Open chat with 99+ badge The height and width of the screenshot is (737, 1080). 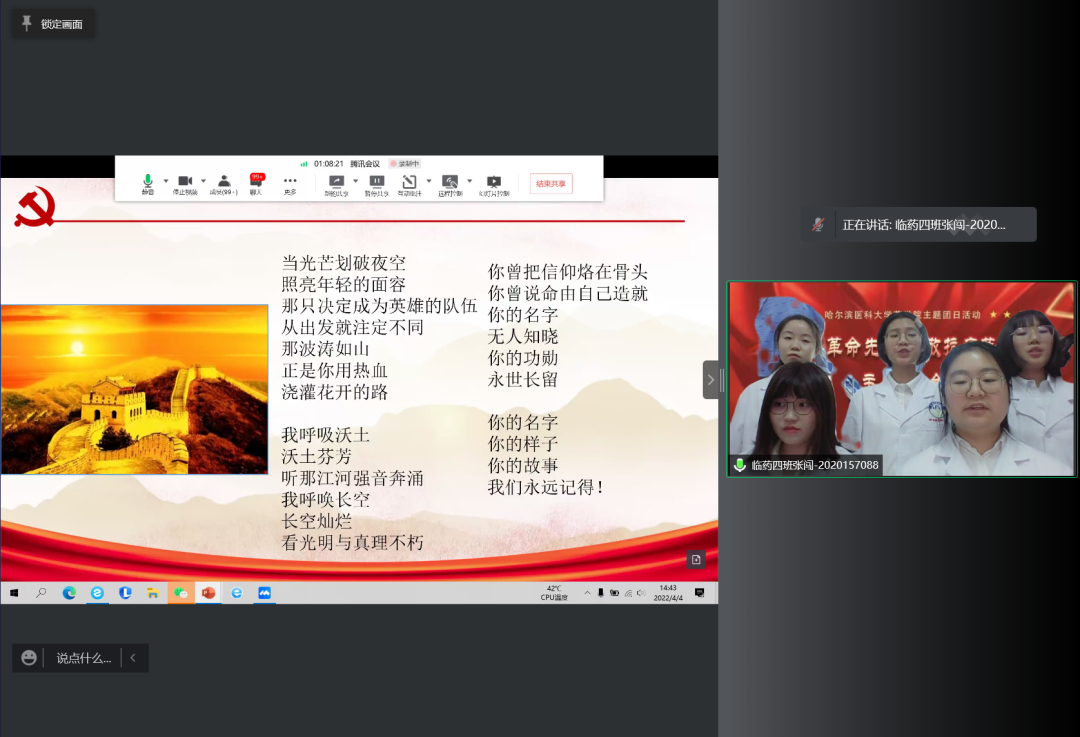(x=256, y=182)
